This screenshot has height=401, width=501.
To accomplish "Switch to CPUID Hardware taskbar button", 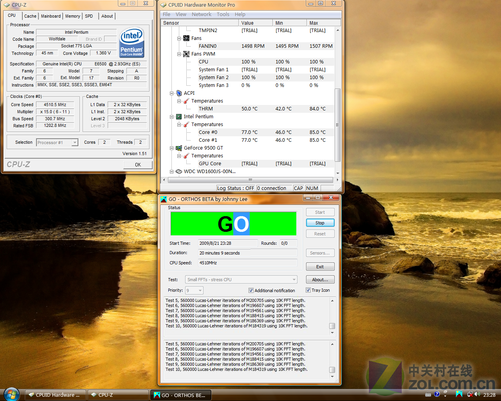I will pos(55,395).
